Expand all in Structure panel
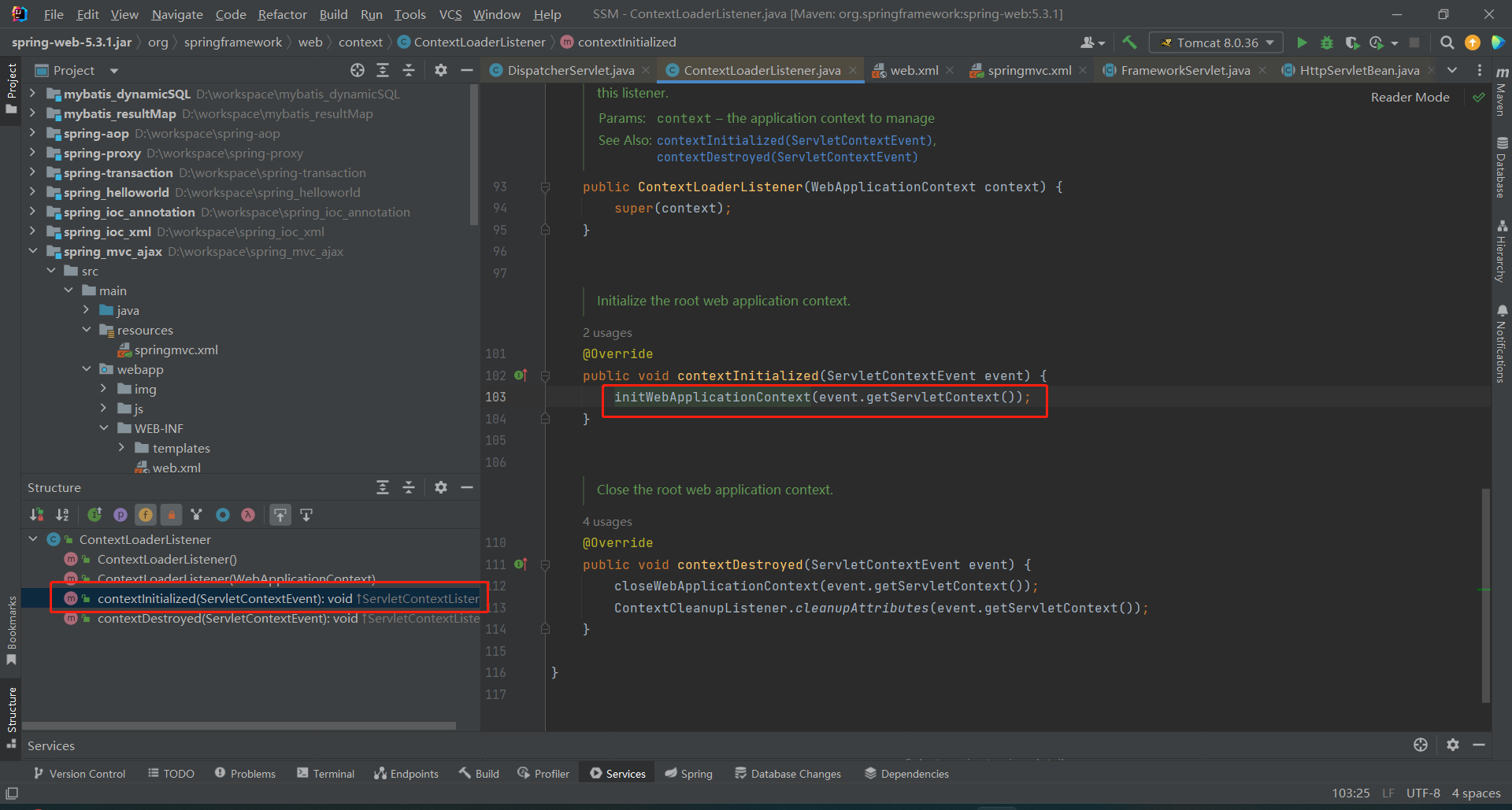The height and width of the screenshot is (810, 1512). tap(383, 487)
